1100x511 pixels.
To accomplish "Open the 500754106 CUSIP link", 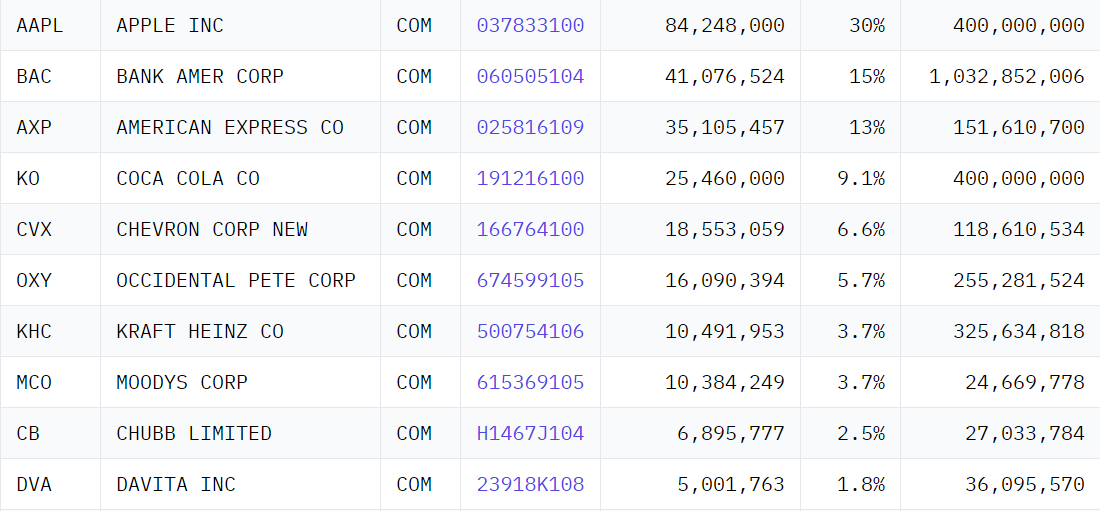I will pyautogui.click(x=530, y=331).
